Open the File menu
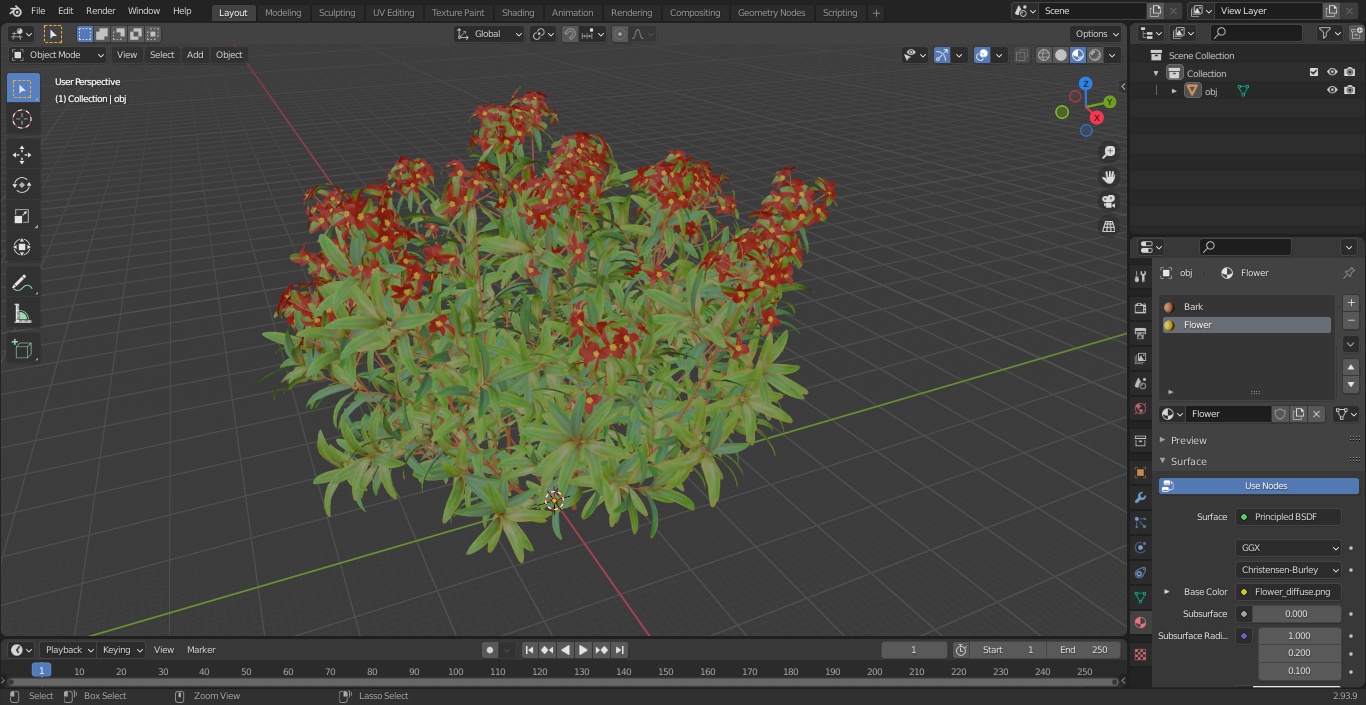Viewport: 1366px width, 705px height. [37, 11]
